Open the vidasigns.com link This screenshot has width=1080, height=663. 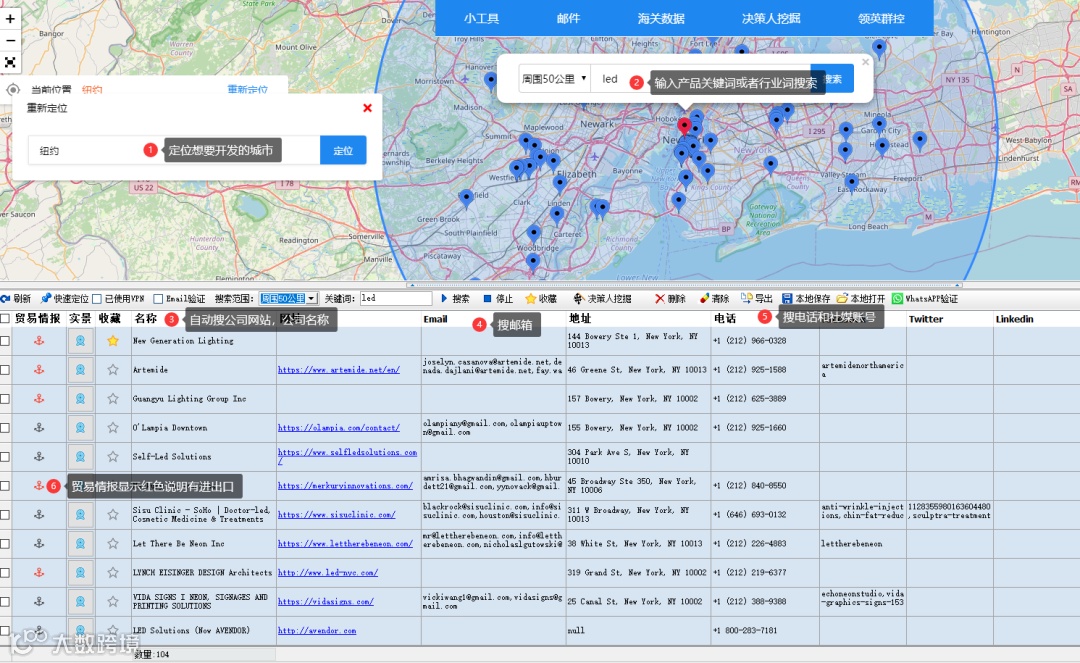(326, 601)
